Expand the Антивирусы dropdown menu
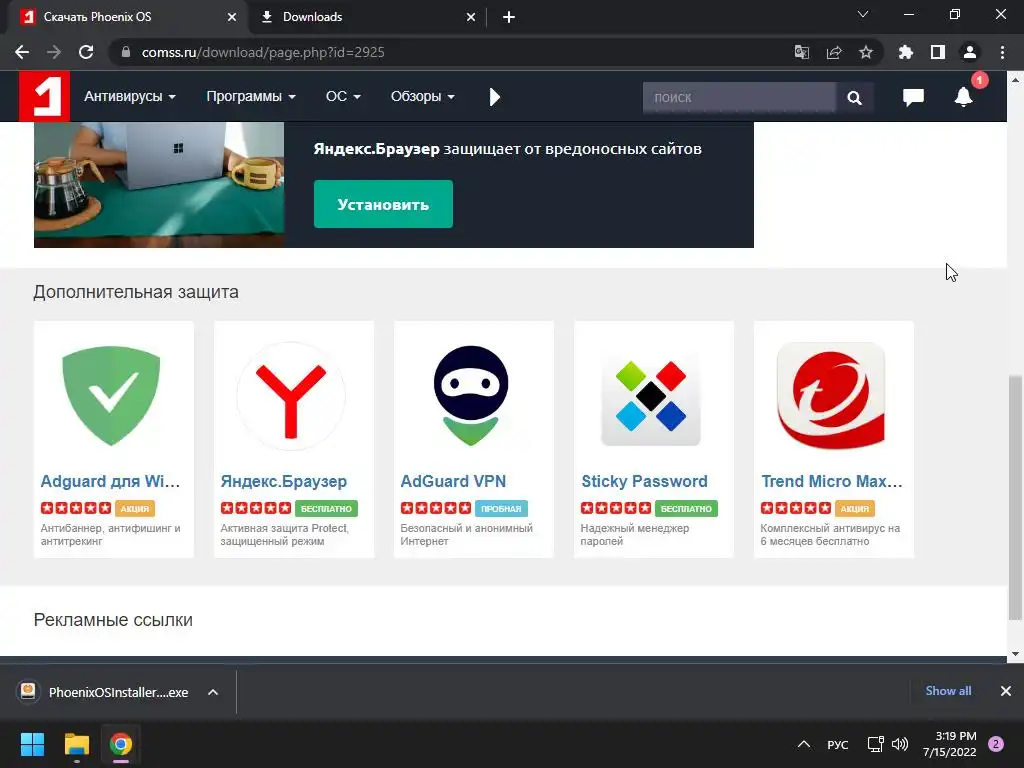 click(129, 97)
